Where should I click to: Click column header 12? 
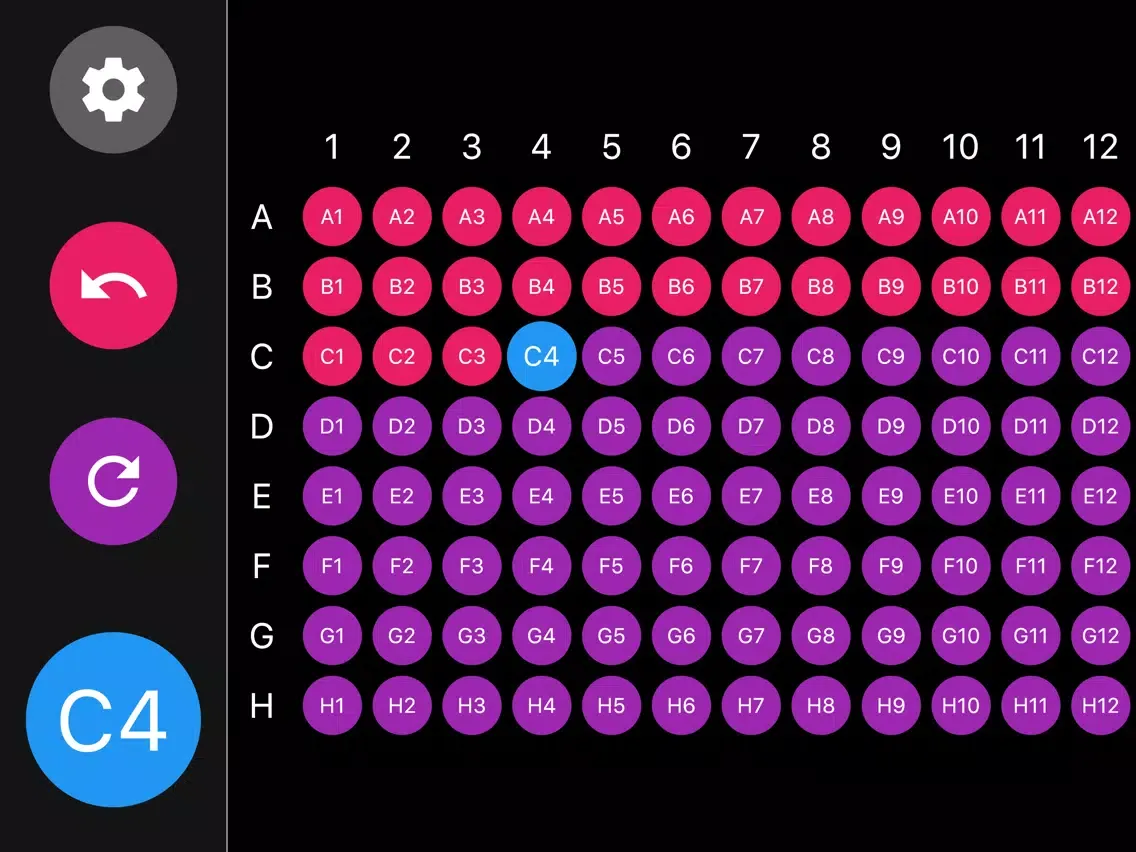point(1100,147)
